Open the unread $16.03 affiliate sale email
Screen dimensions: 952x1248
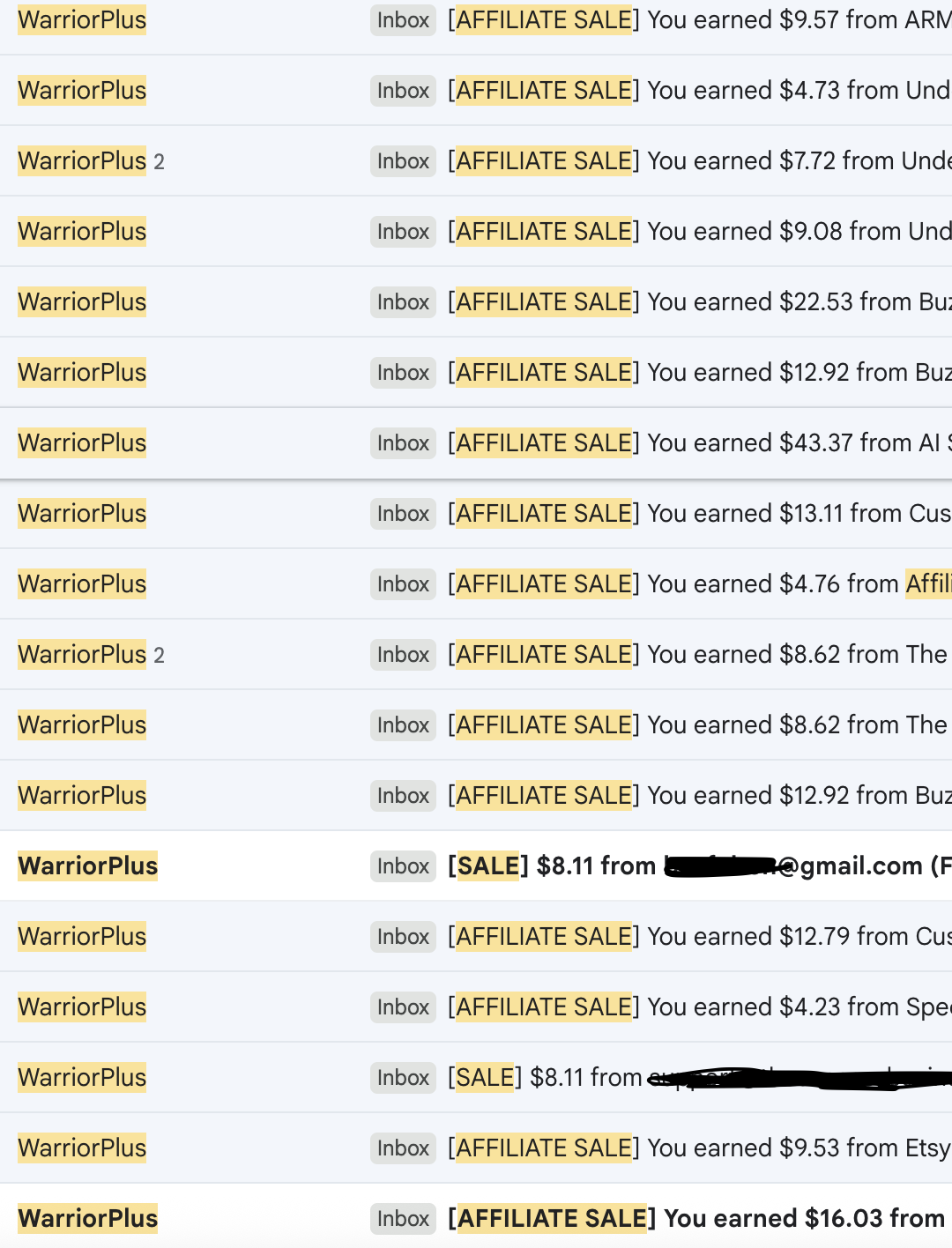(x=696, y=1218)
